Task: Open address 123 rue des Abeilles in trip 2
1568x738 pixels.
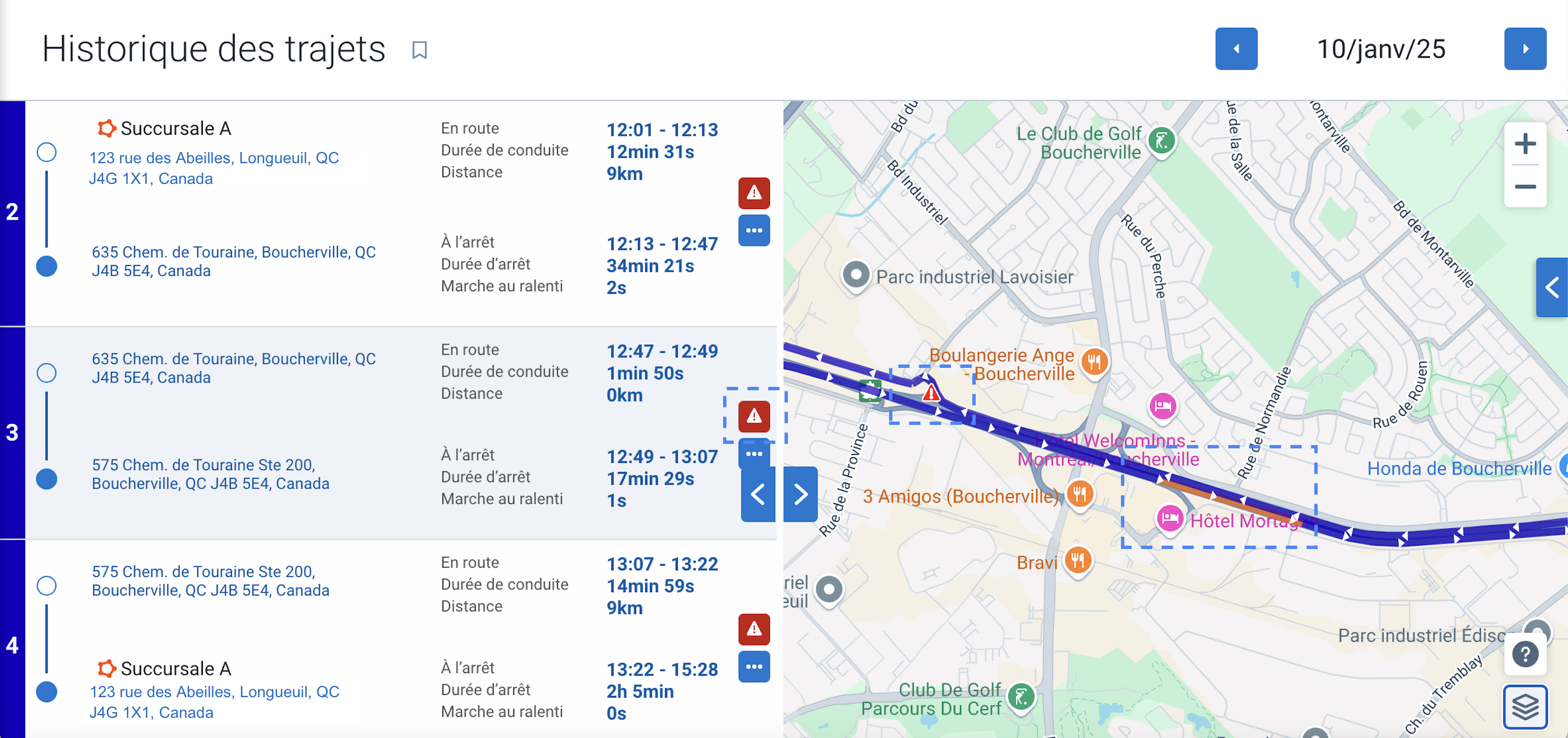Action: 213,168
